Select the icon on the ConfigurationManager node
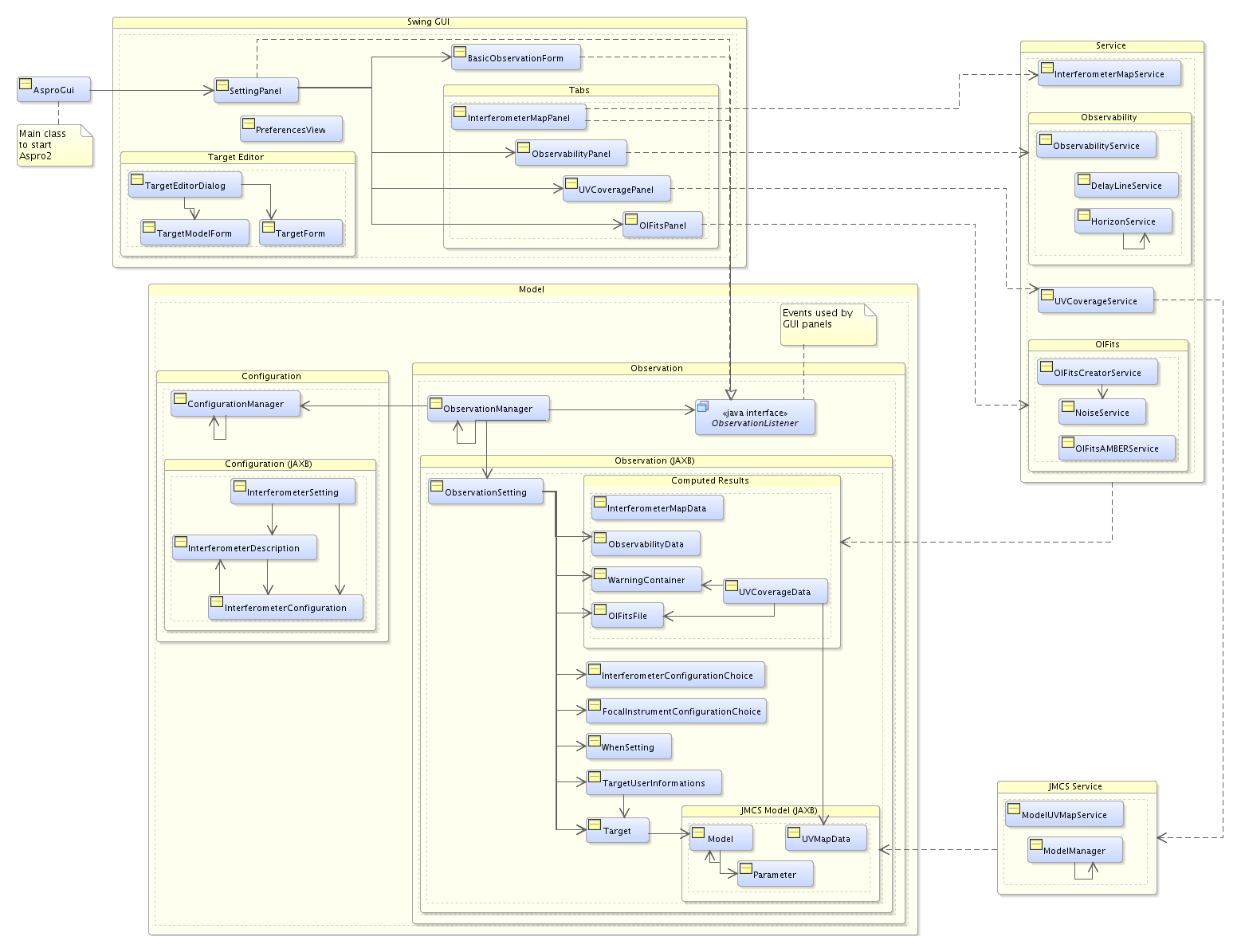This screenshot has width=1241, height=952. (180, 398)
